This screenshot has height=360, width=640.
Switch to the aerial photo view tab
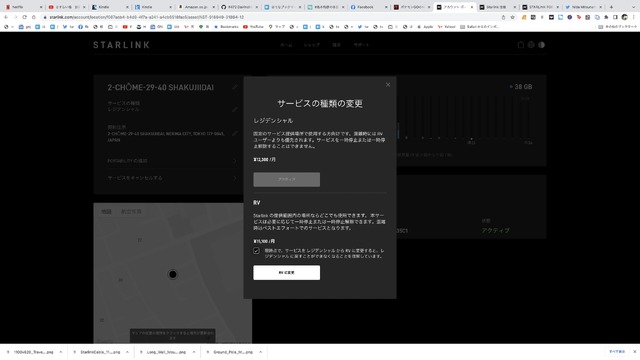[131, 211]
